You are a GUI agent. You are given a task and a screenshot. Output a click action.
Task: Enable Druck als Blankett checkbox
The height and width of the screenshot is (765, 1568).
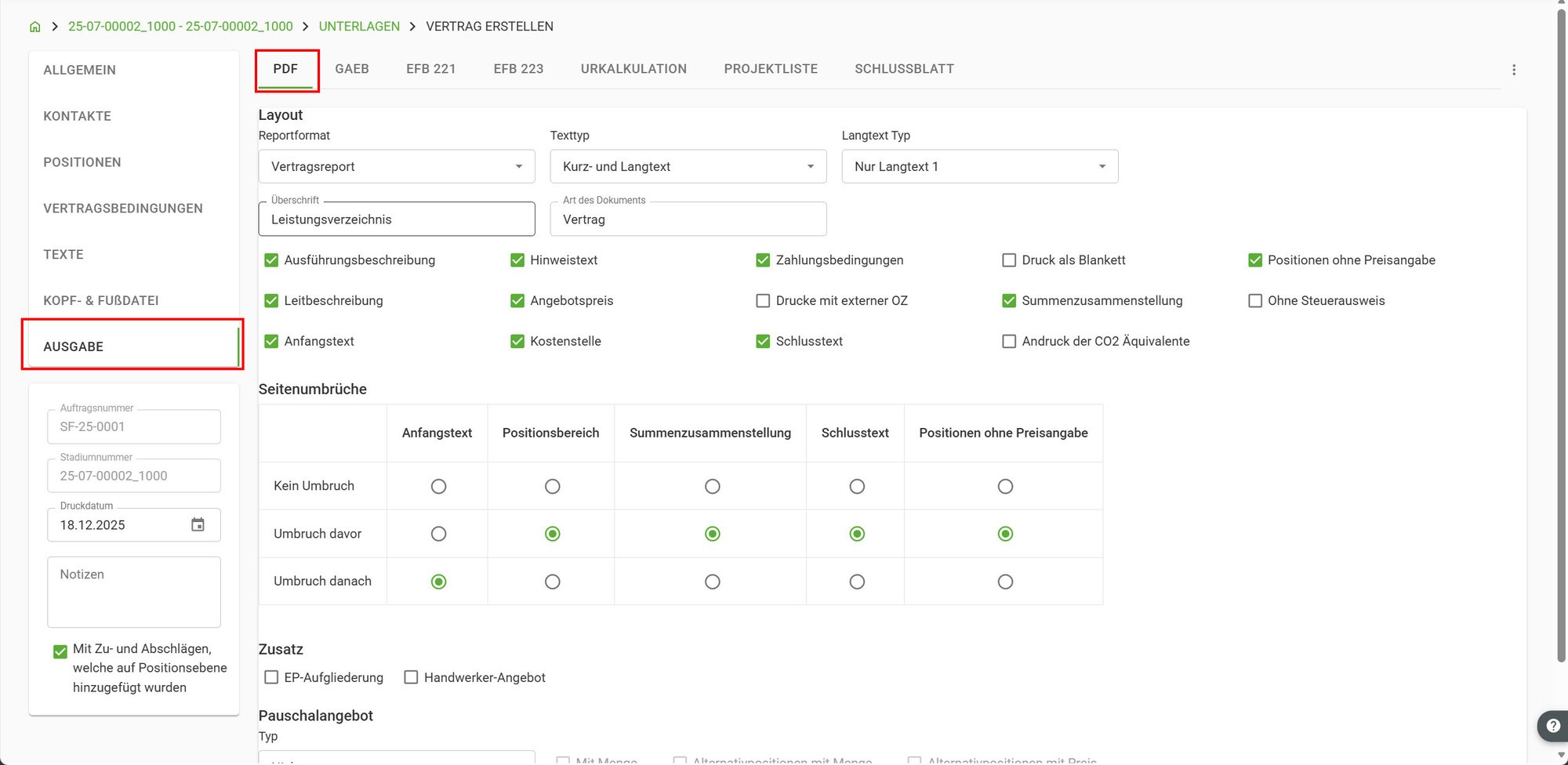[1009, 260]
